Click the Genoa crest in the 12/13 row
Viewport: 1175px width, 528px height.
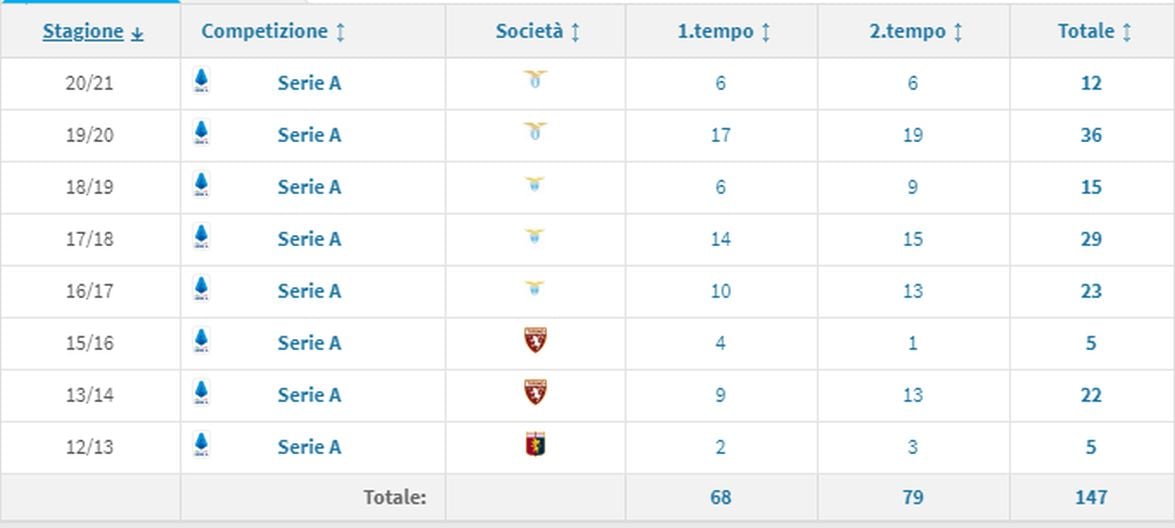[x=535, y=444]
